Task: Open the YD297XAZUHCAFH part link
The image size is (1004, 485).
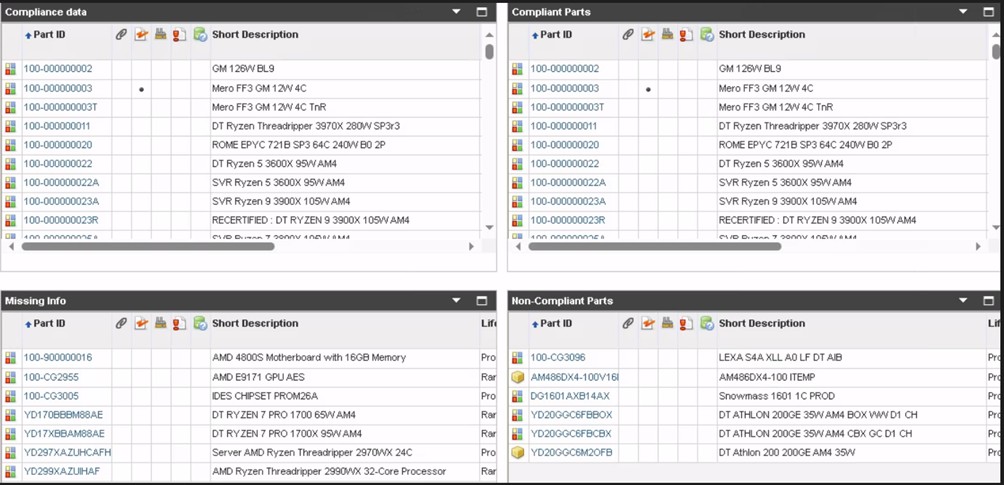Action: tap(67, 452)
